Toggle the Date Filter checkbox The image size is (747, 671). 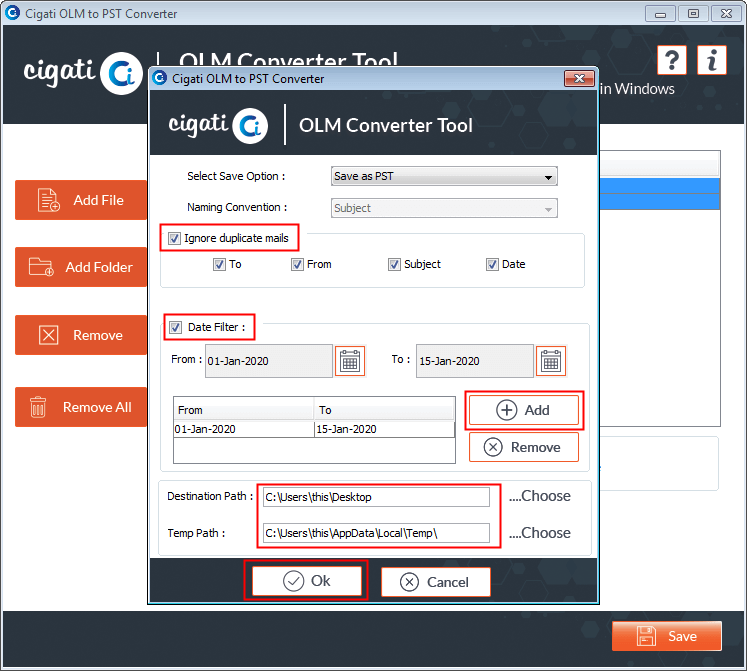click(x=175, y=327)
